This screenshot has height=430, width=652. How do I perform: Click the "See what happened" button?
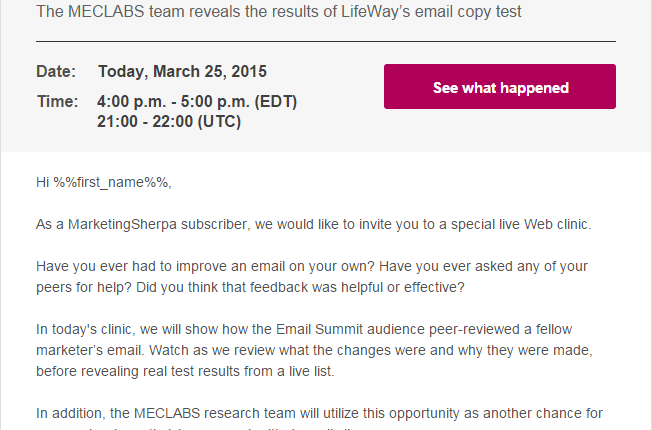click(500, 87)
